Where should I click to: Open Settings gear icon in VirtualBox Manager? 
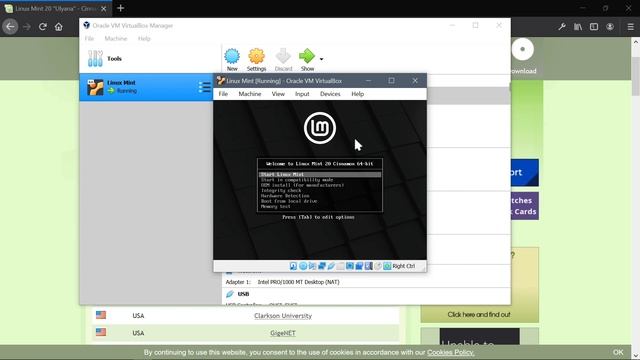coord(256,56)
